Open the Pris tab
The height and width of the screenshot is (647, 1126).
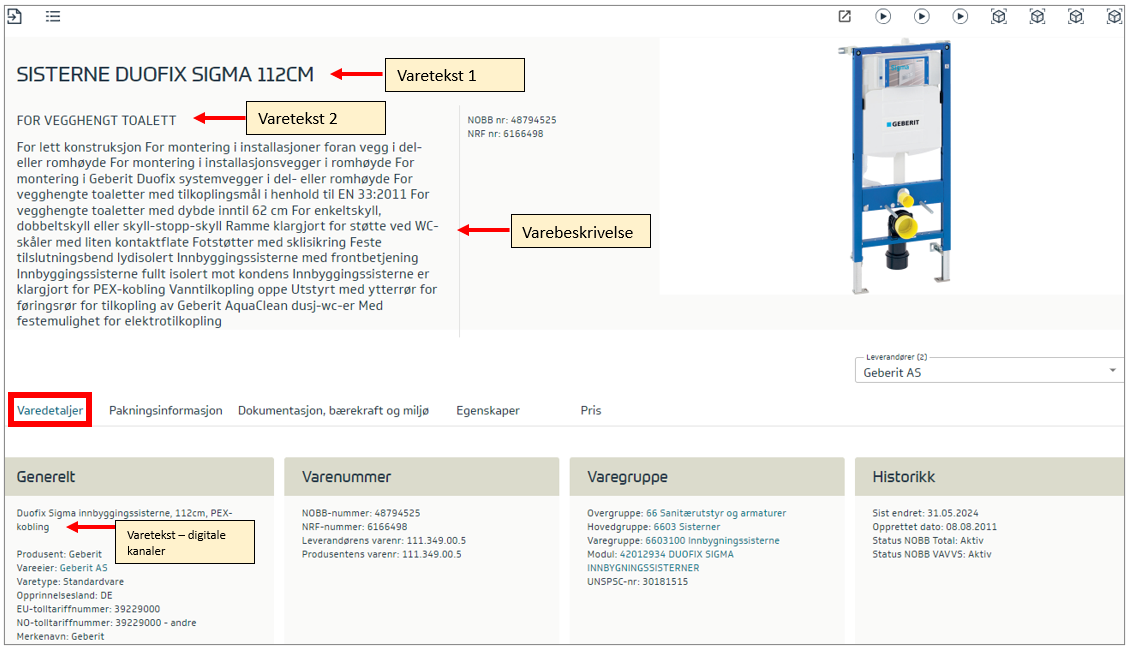pyautogui.click(x=591, y=410)
